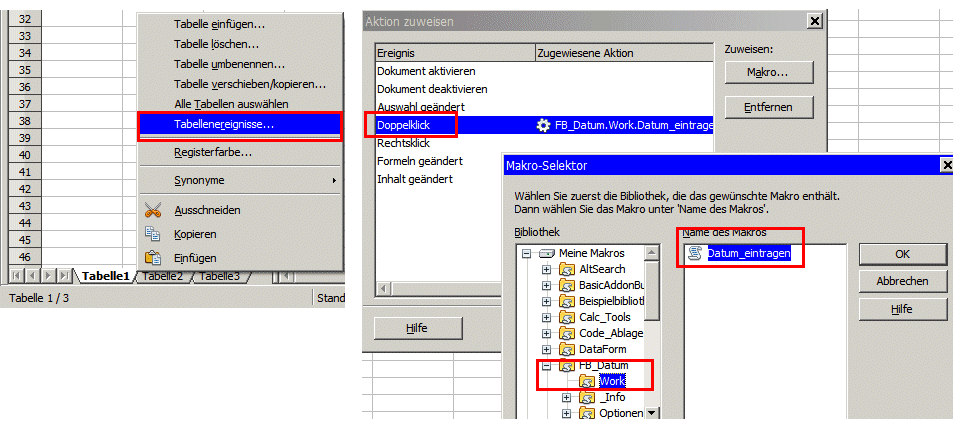Select the Datum_eintragen macro script icon

(694, 254)
